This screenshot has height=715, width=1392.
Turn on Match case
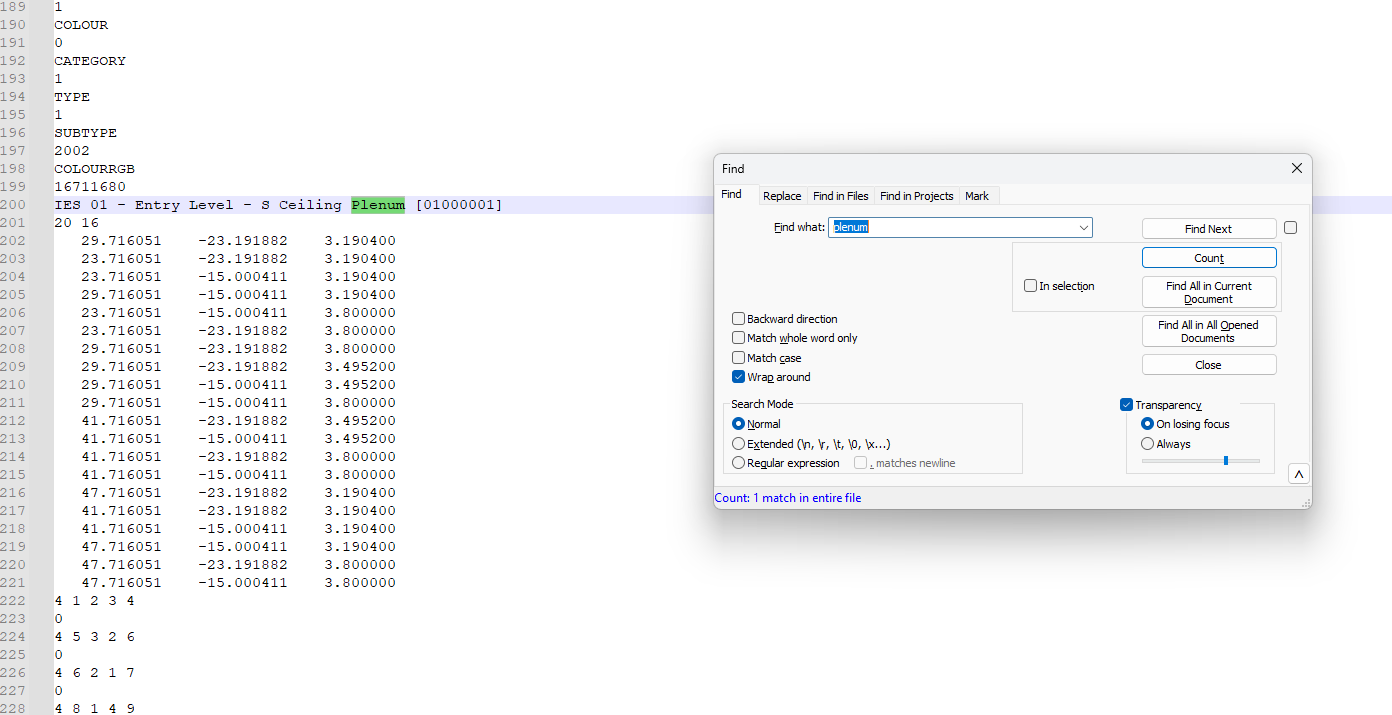click(739, 358)
